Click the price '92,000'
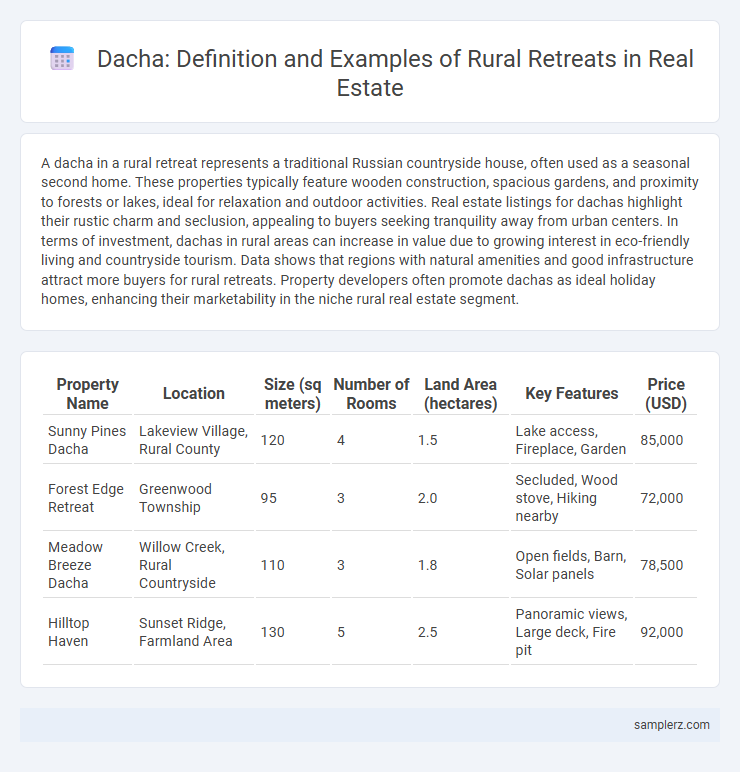Viewport: 740px width, 772px height. (661, 632)
